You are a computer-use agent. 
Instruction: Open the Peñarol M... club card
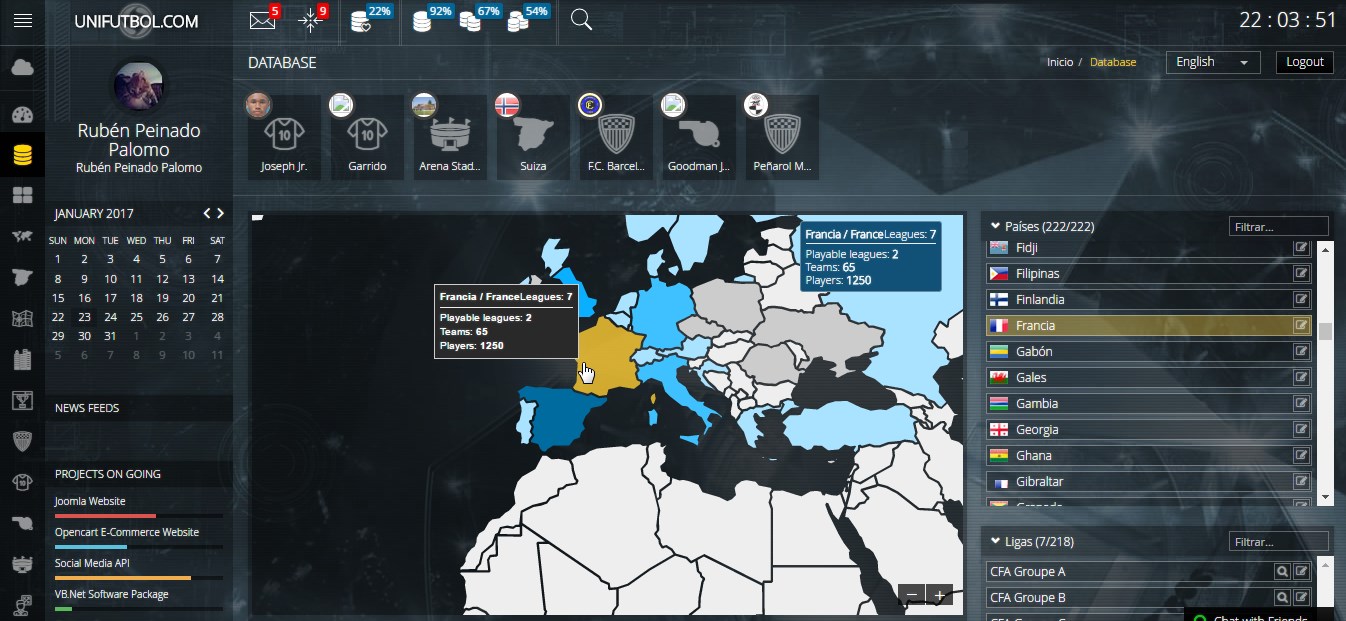click(x=783, y=137)
